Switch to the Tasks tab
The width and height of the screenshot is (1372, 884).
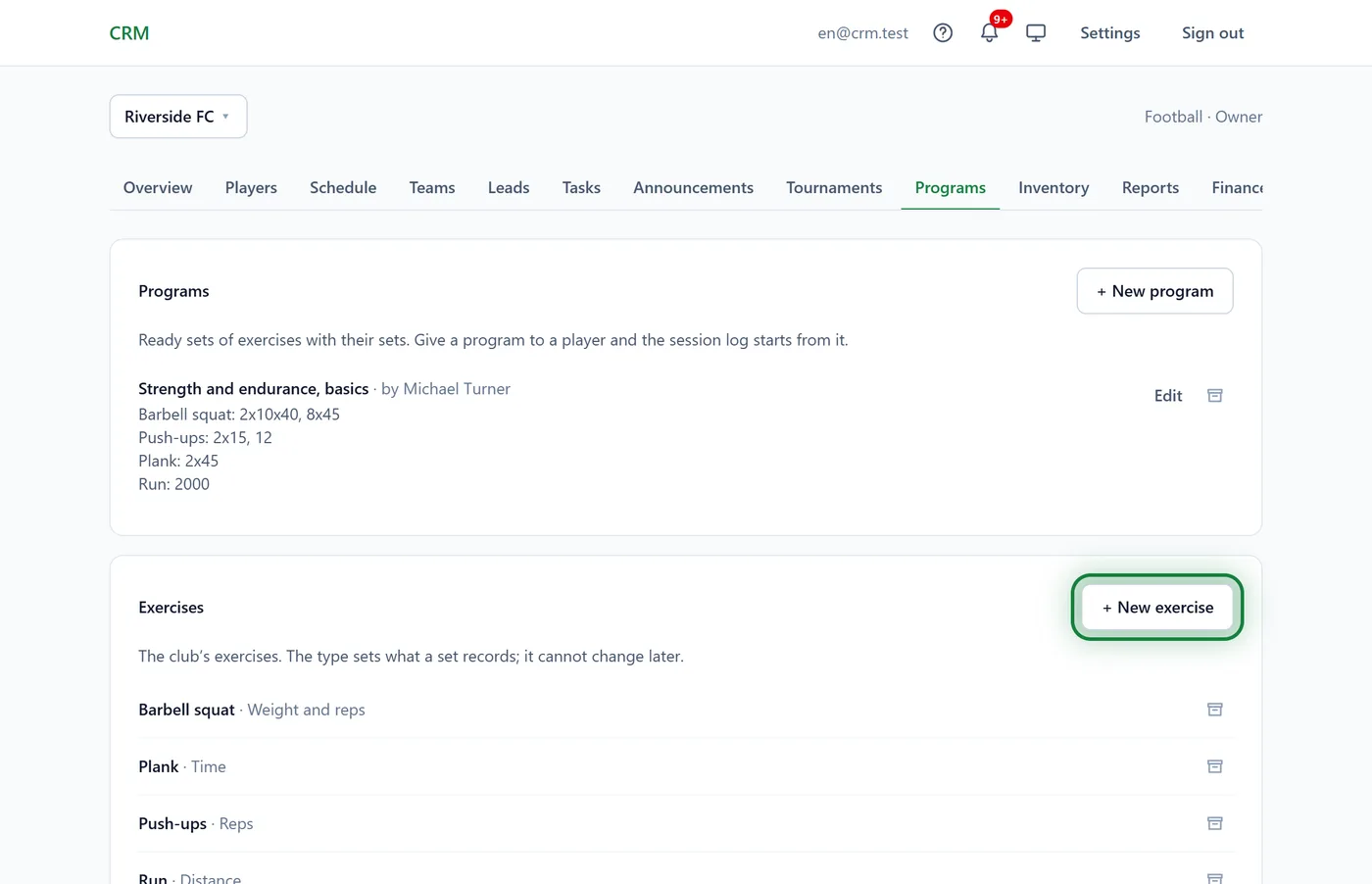581,187
